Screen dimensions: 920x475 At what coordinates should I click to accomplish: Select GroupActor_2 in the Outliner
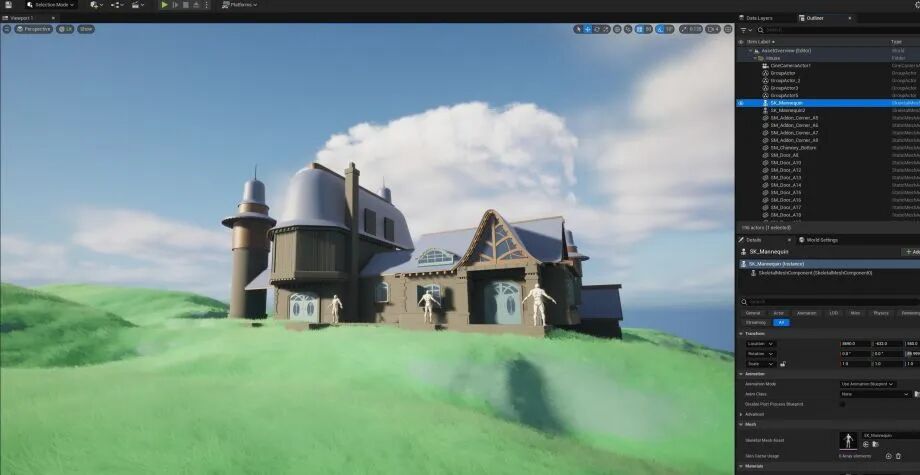click(x=785, y=80)
